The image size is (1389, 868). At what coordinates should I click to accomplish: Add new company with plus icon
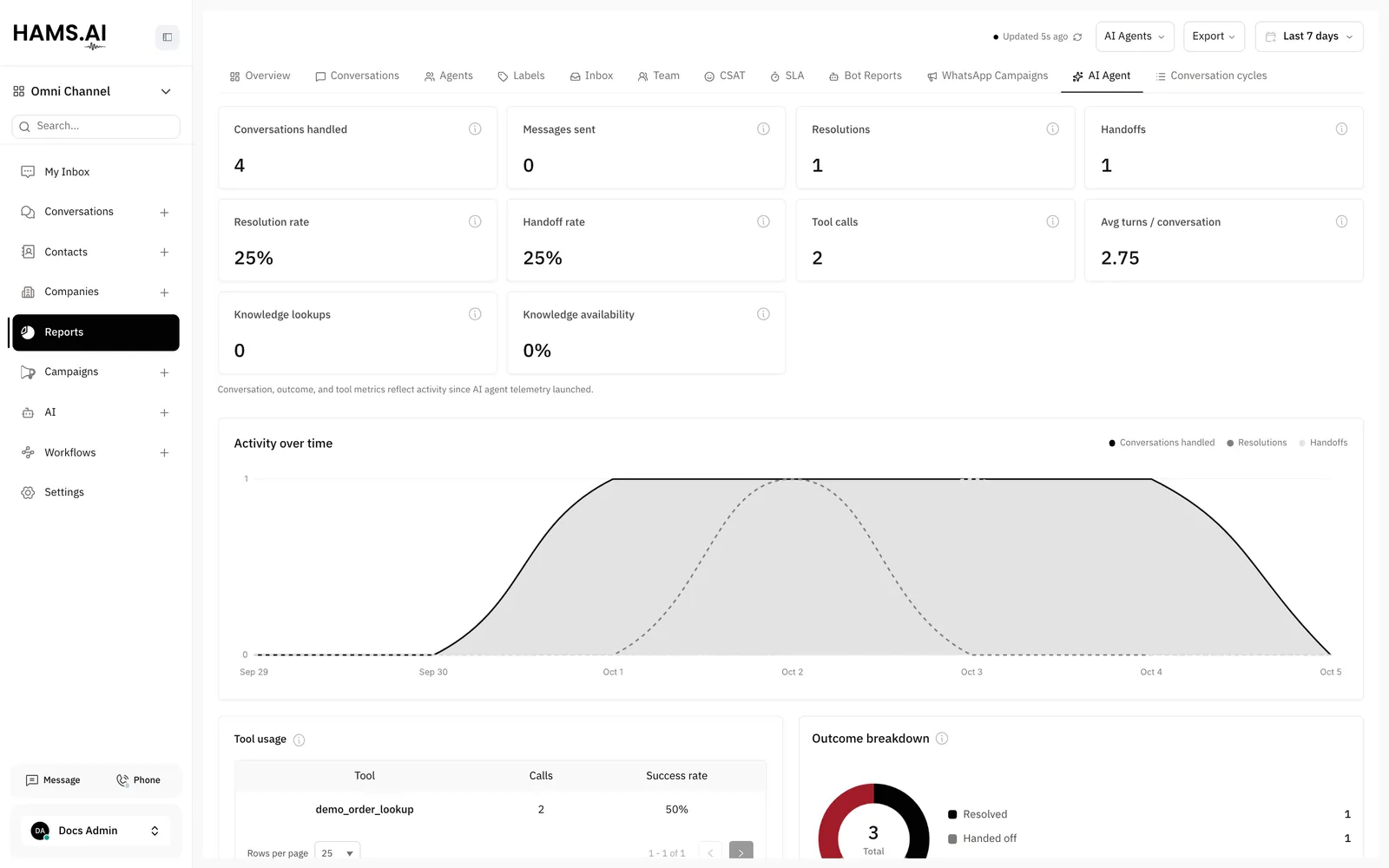[164, 293]
